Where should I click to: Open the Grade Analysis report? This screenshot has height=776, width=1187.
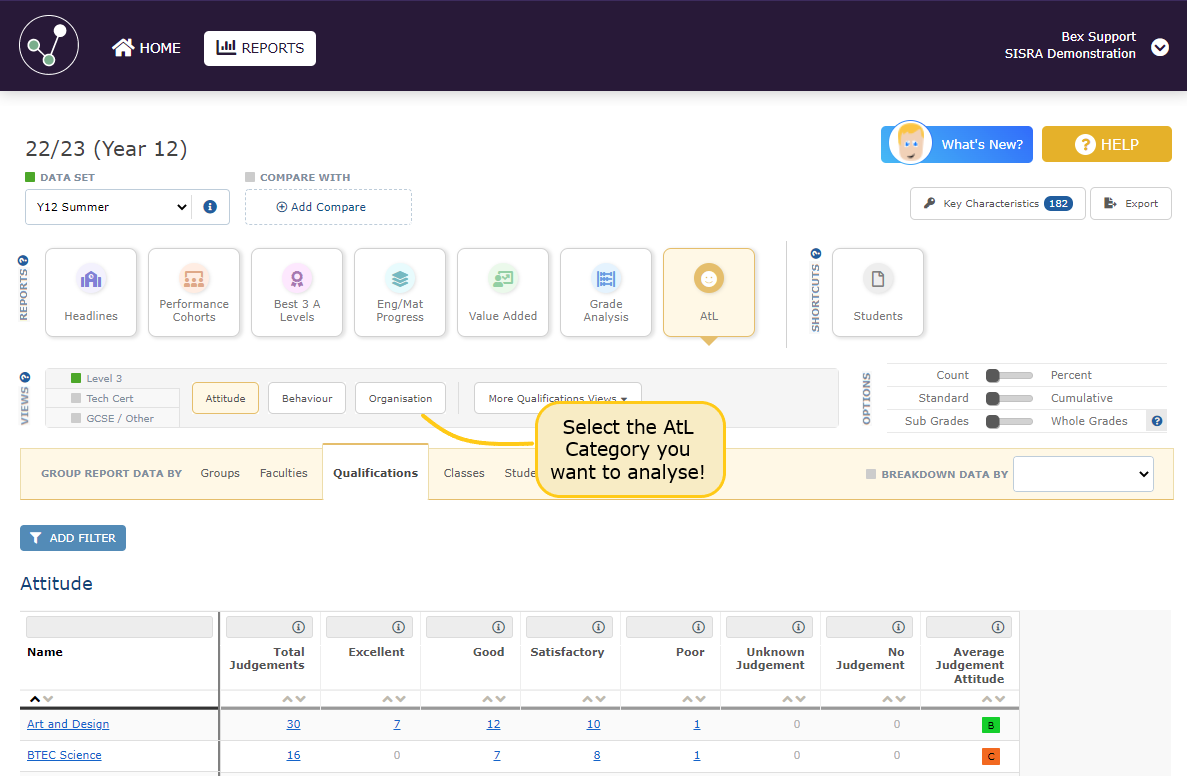coord(606,292)
